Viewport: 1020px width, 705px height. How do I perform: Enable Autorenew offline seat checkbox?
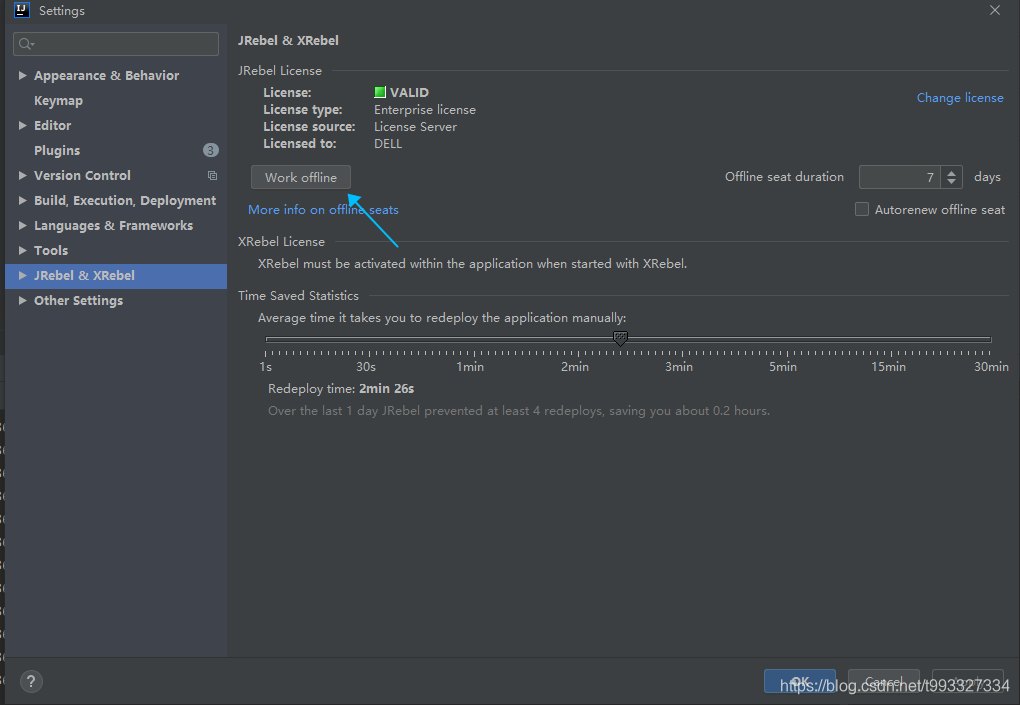click(862, 209)
